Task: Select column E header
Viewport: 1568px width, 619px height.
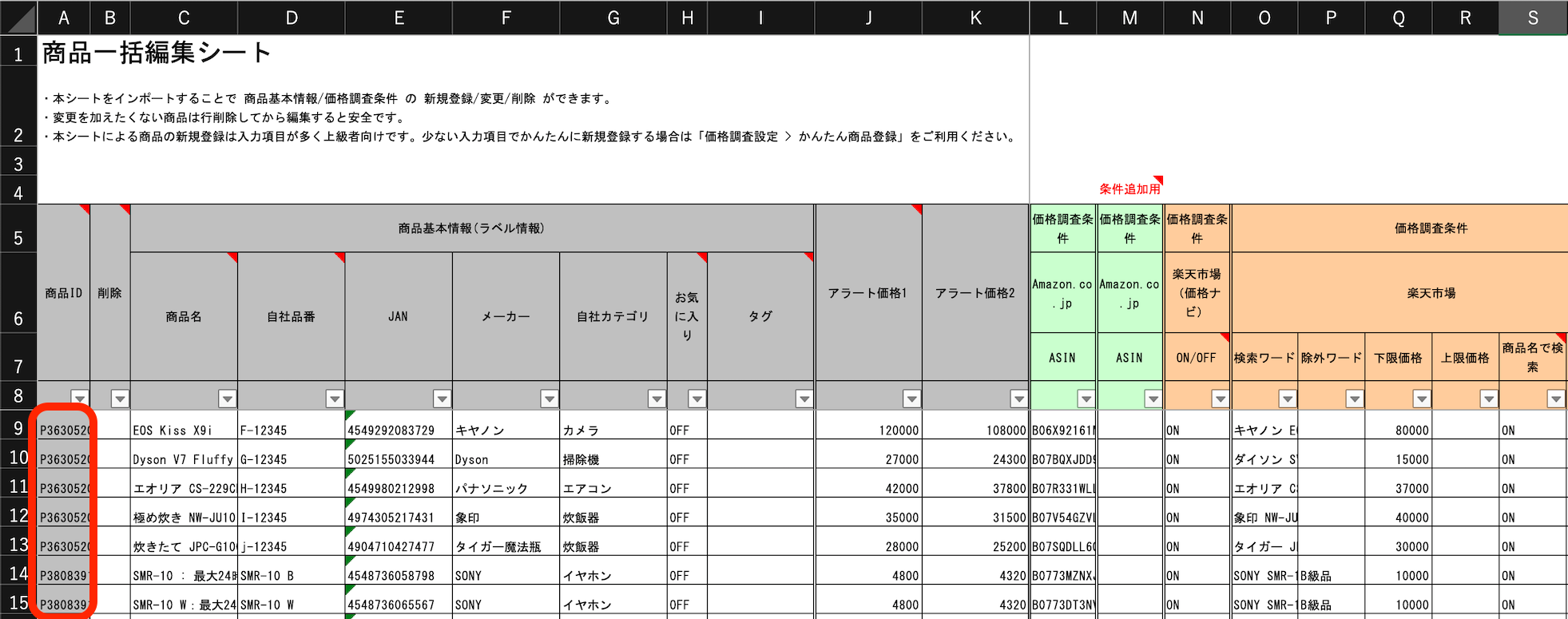Action: coord(399,18)
